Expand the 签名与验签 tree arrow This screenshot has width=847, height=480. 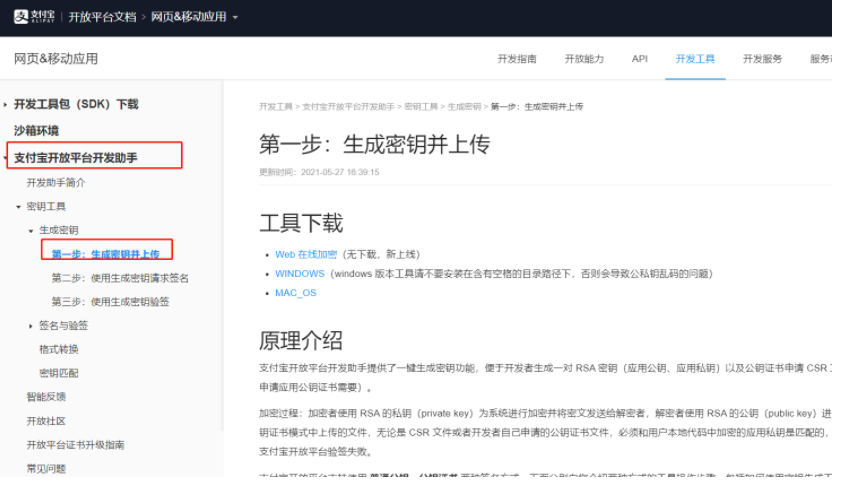pyautogui.click(x=31, y=326)
